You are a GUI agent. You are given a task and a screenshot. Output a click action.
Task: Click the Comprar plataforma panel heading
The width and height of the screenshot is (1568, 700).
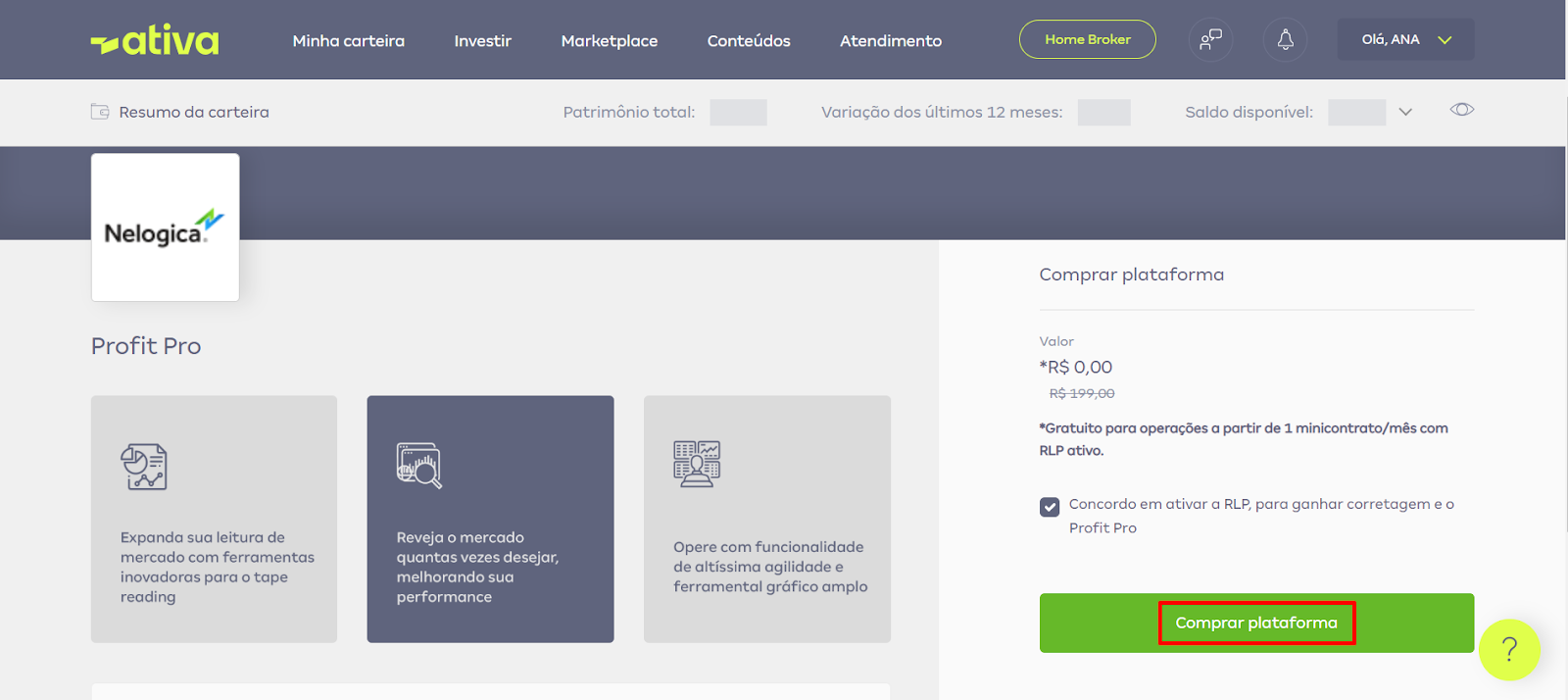(1132, 275)
